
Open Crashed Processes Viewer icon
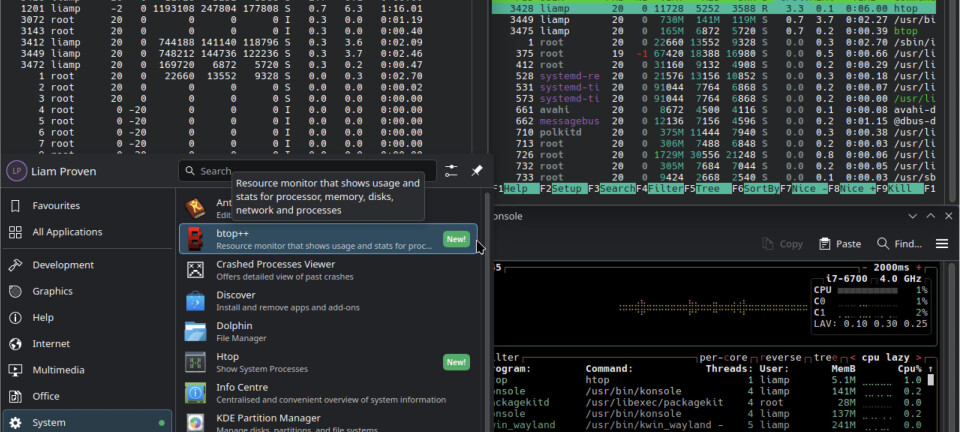pos(195,270)
